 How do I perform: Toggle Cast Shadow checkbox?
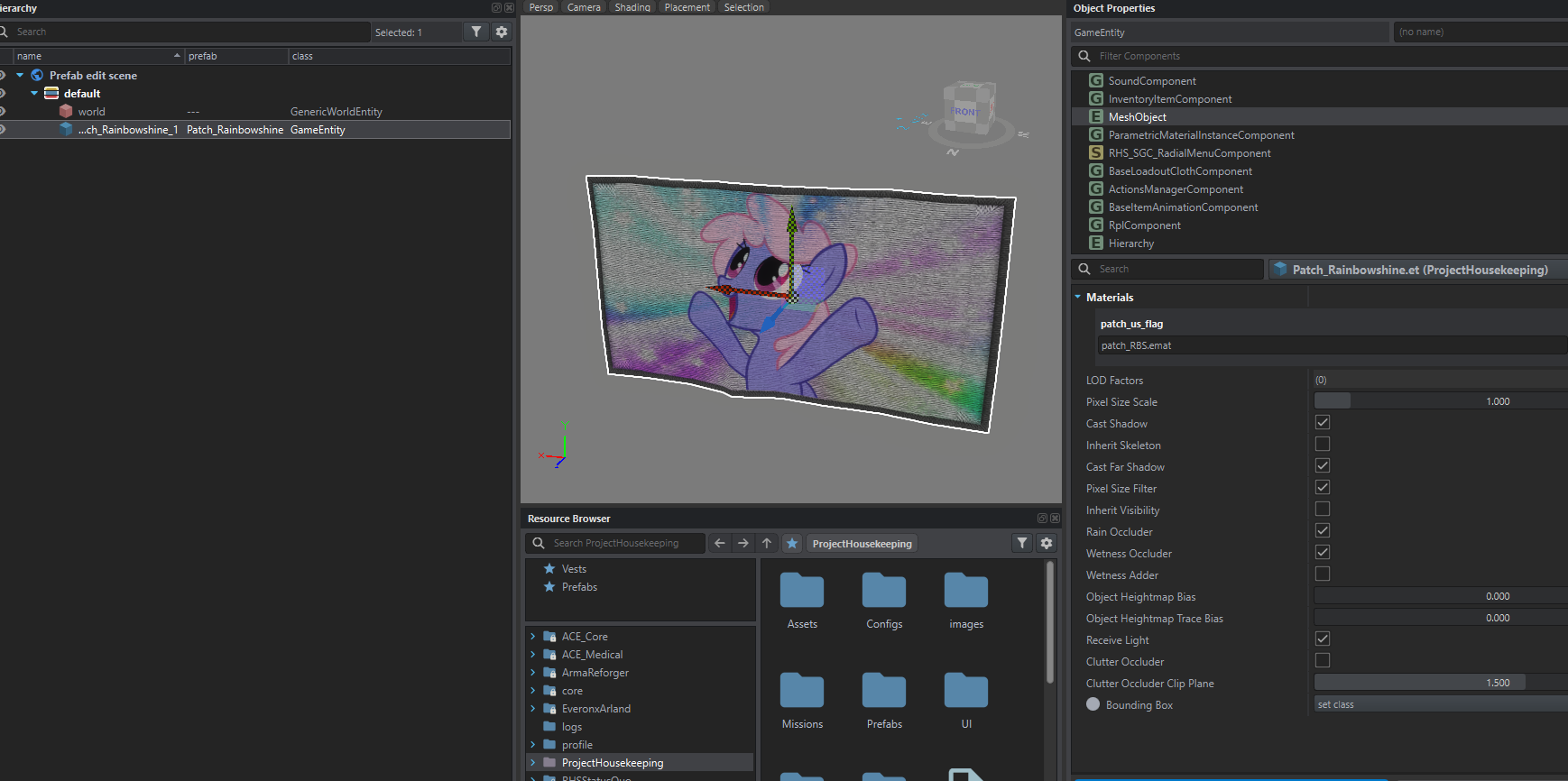click(1323, 422)
